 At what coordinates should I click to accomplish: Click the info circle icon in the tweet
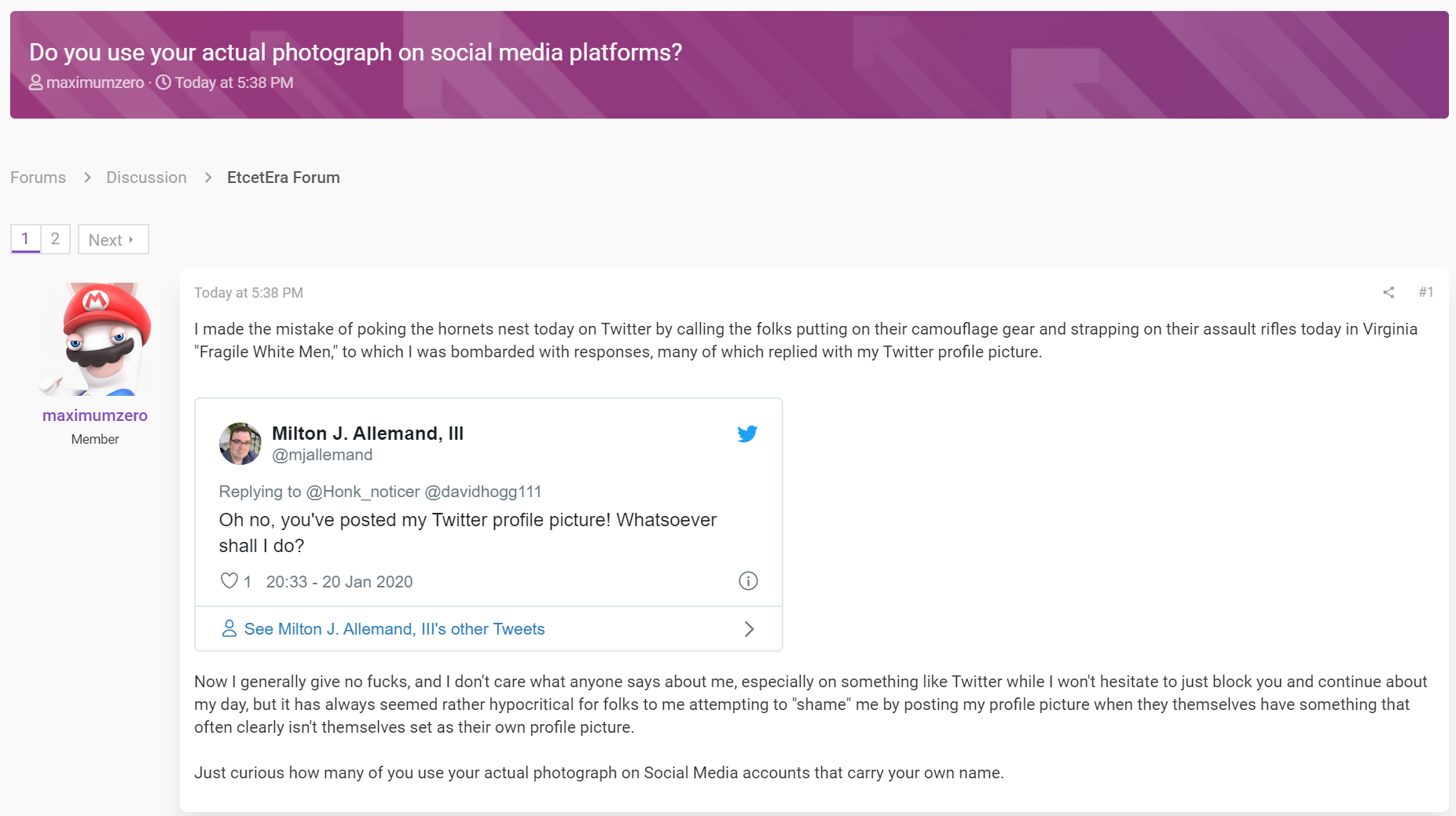[748, 581]
